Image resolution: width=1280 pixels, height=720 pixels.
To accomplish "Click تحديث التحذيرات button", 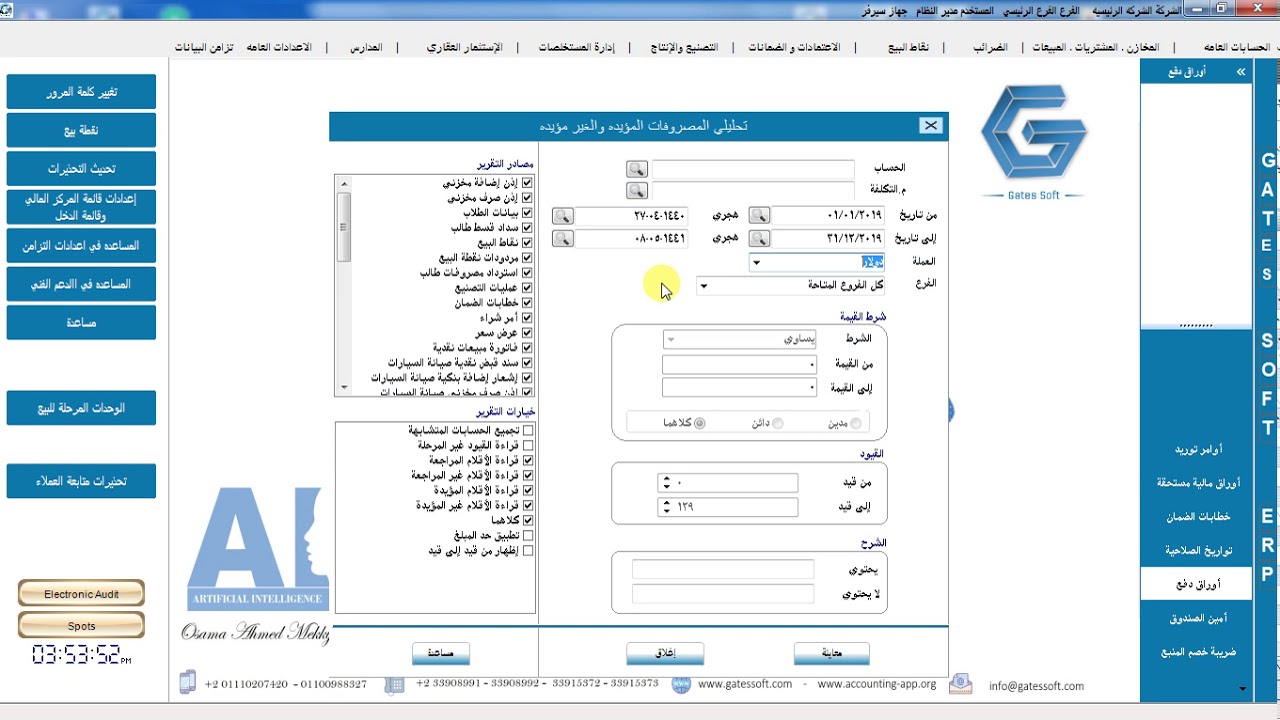I will pos(81,169).
